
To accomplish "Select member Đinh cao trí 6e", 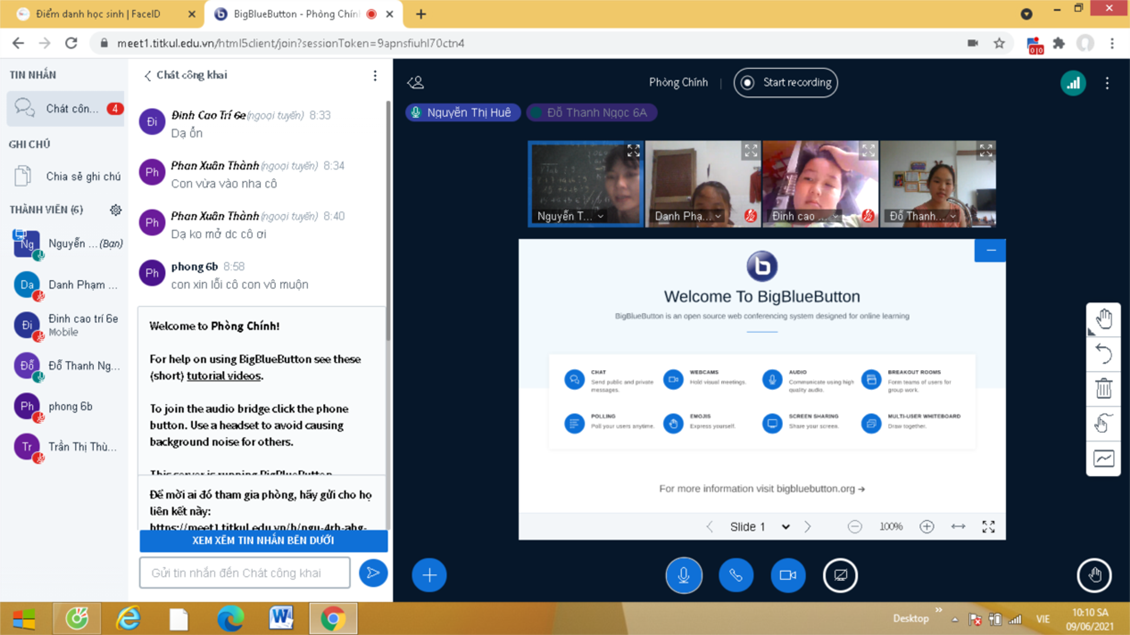I will coord(67,325).
